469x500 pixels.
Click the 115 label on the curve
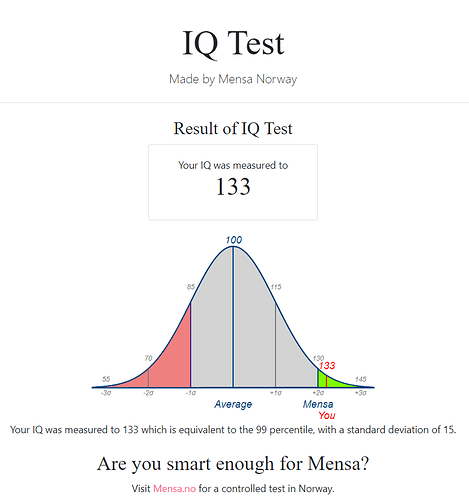pos(276,287)
